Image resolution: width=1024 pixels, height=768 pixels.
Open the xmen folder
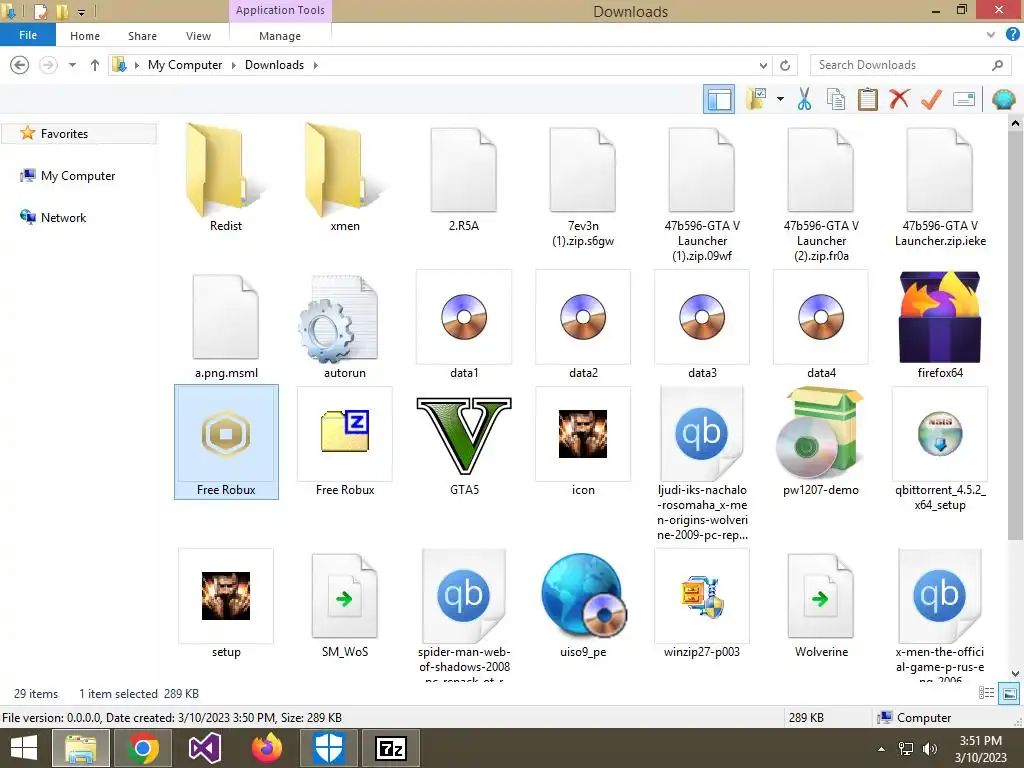click(345, 178)
